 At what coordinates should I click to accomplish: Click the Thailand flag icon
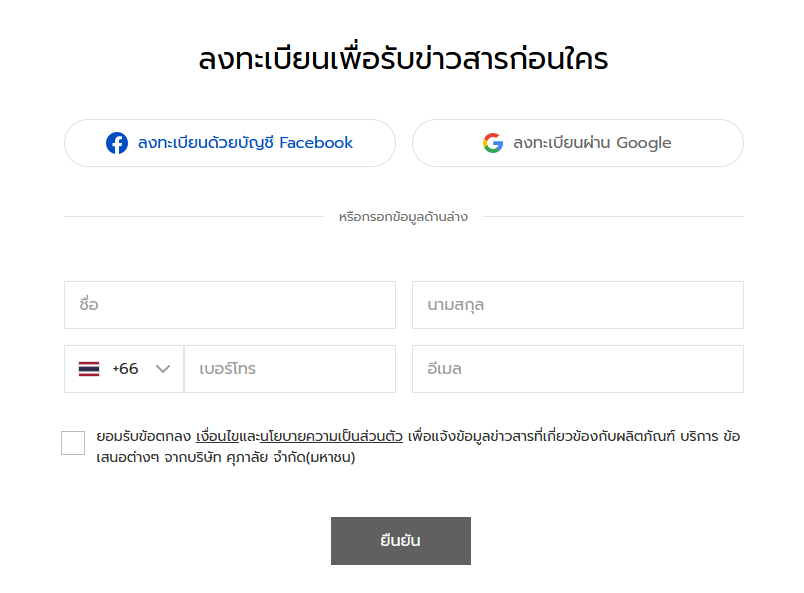coord(89,369)
